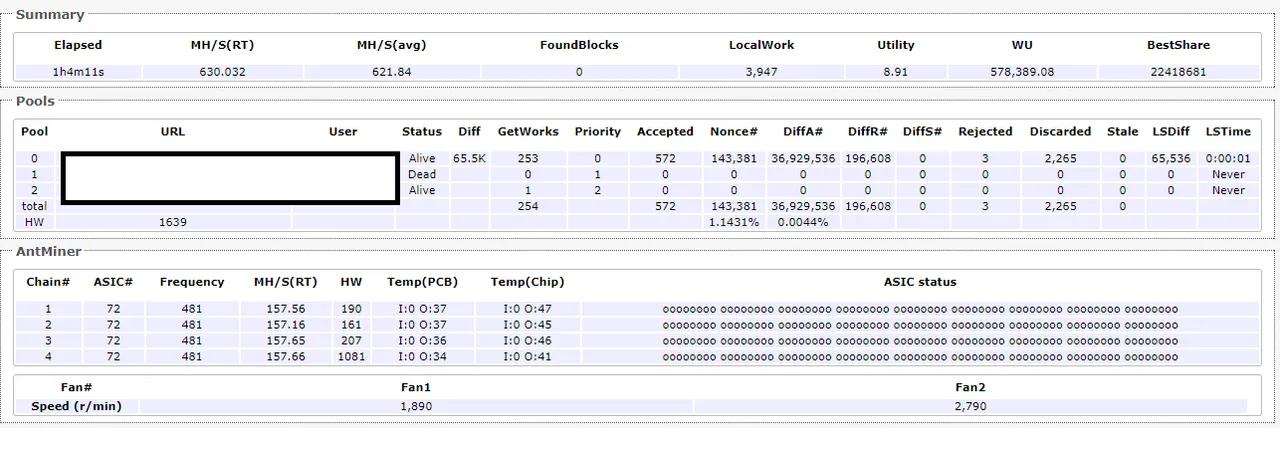This screenshot has height=458, width=1280.
Task: Click chain 1 chip temp I:0 O:47
Action: (x=527, y=309)
